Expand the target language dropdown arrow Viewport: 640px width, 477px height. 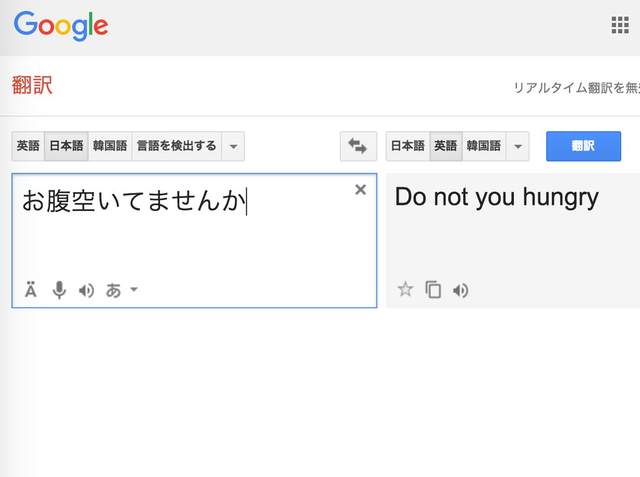click(517, 146)
